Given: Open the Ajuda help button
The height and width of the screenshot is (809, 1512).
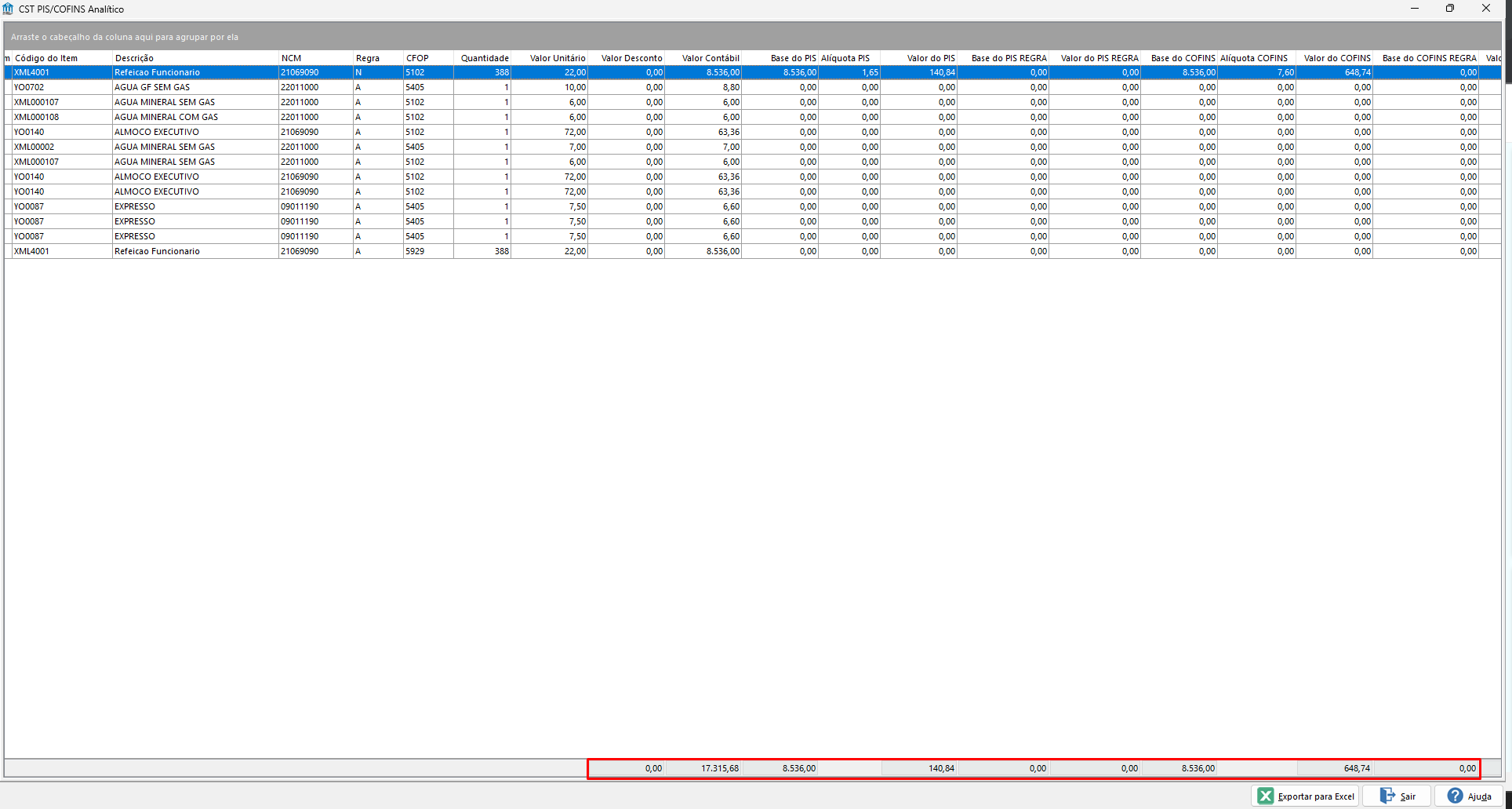Looking at the screenshot, I should tap(1469, 796).
